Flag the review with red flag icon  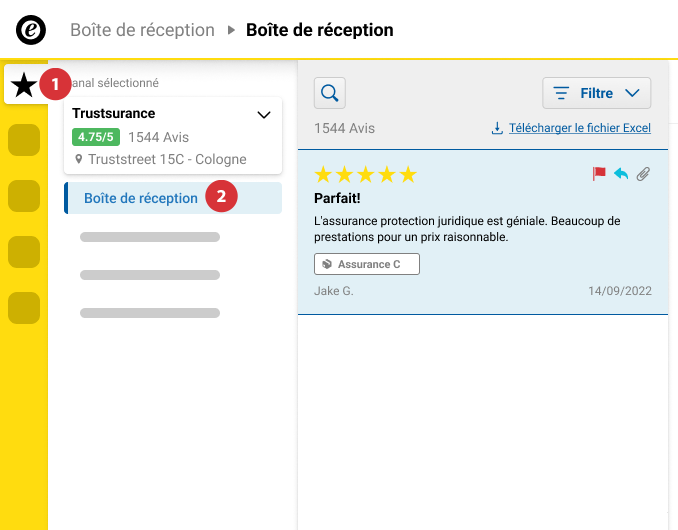pos(599,174)
